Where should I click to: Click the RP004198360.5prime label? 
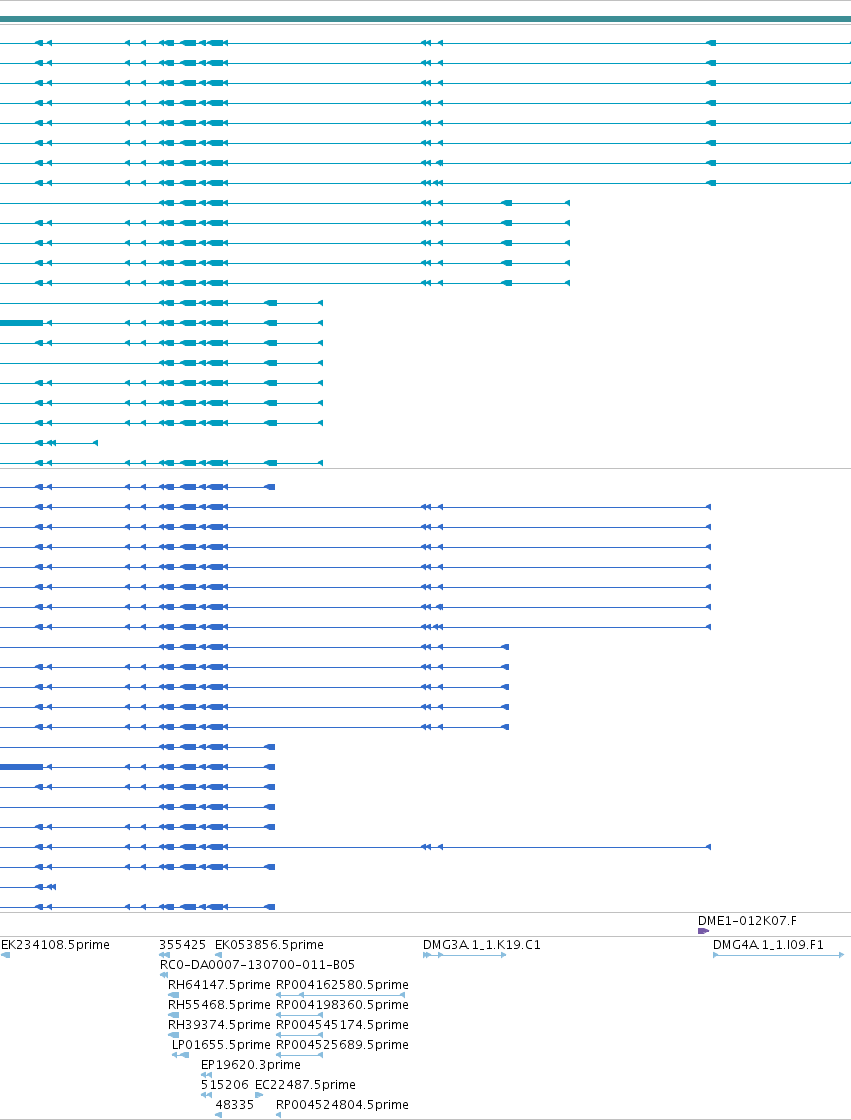pos(342,1005)
